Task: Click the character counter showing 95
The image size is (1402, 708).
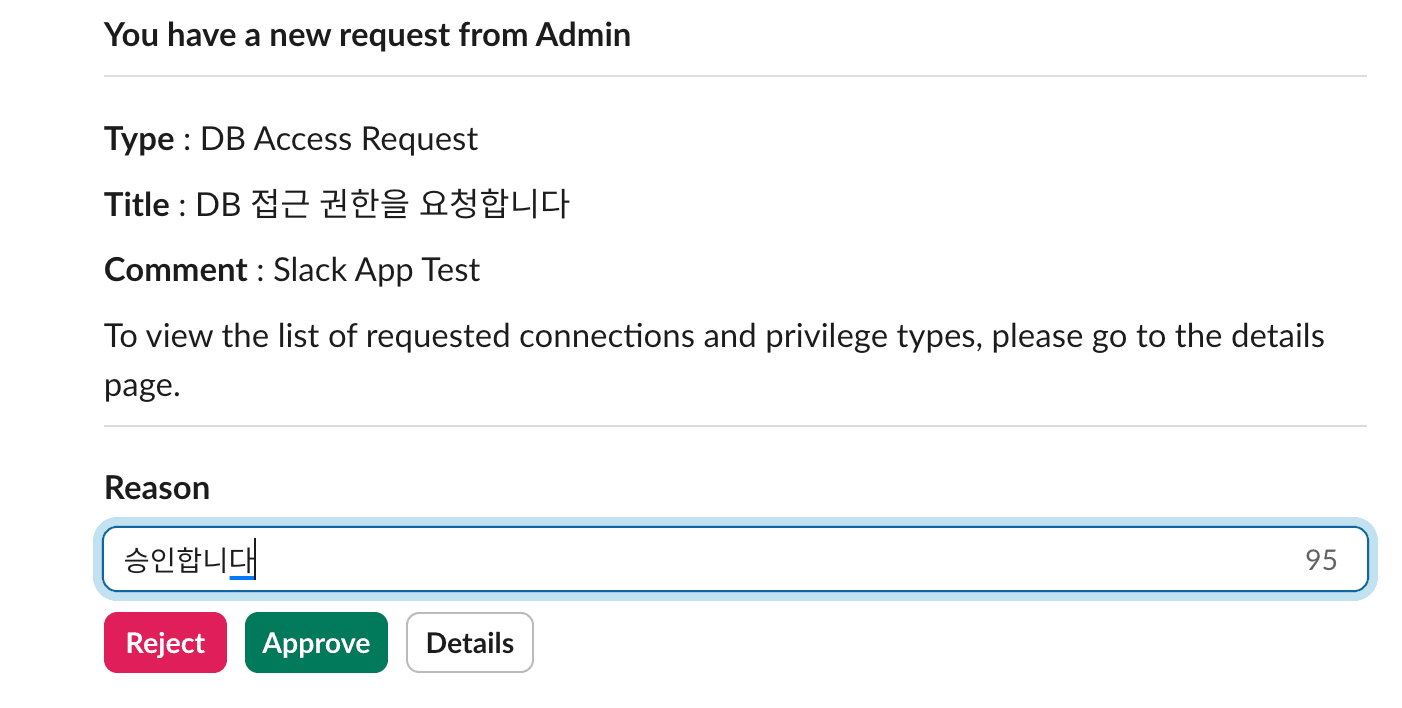Action: pyautogui.click(x=1322, y=559)
